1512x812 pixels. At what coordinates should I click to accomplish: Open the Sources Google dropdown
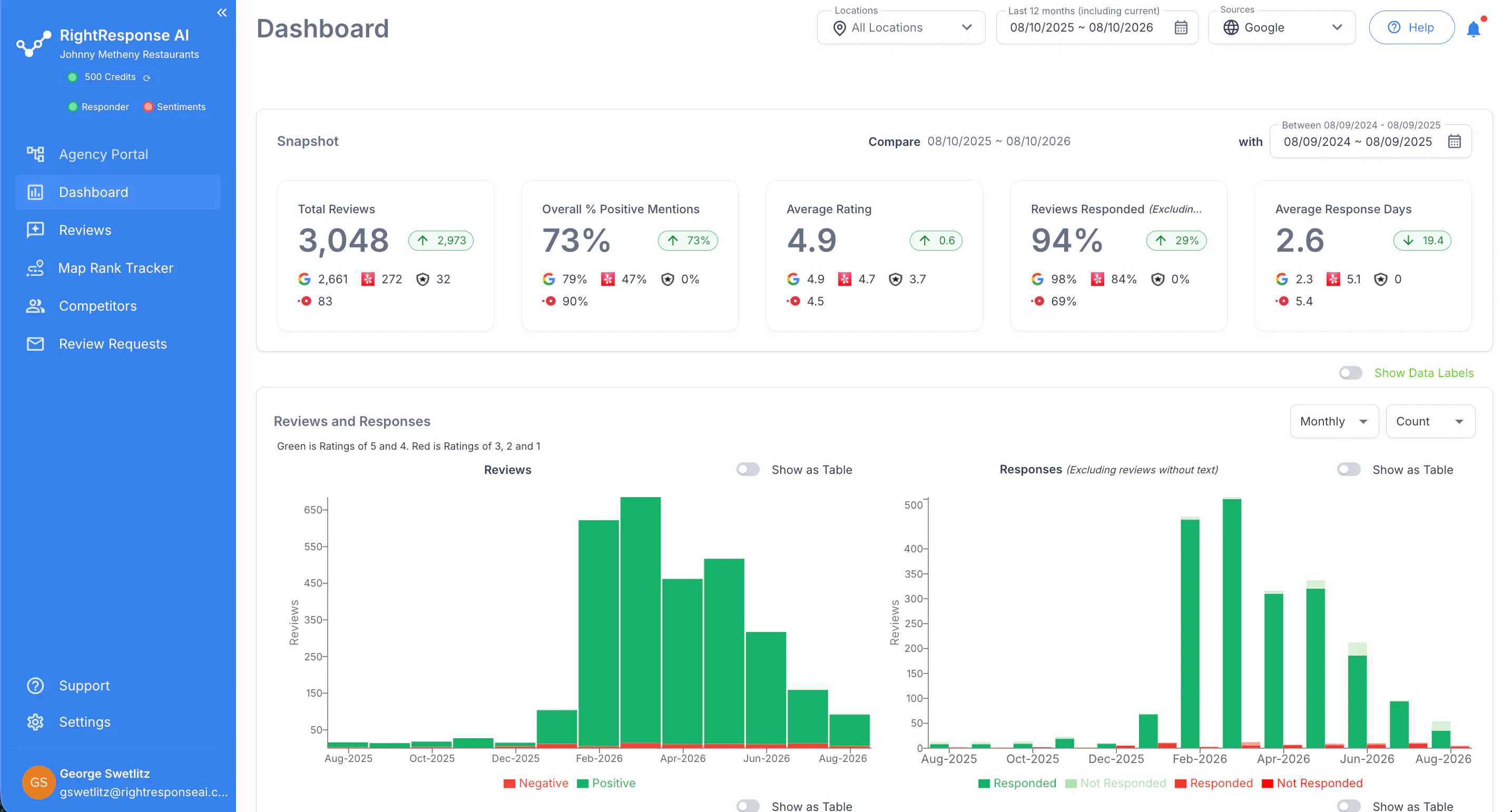1282,27
